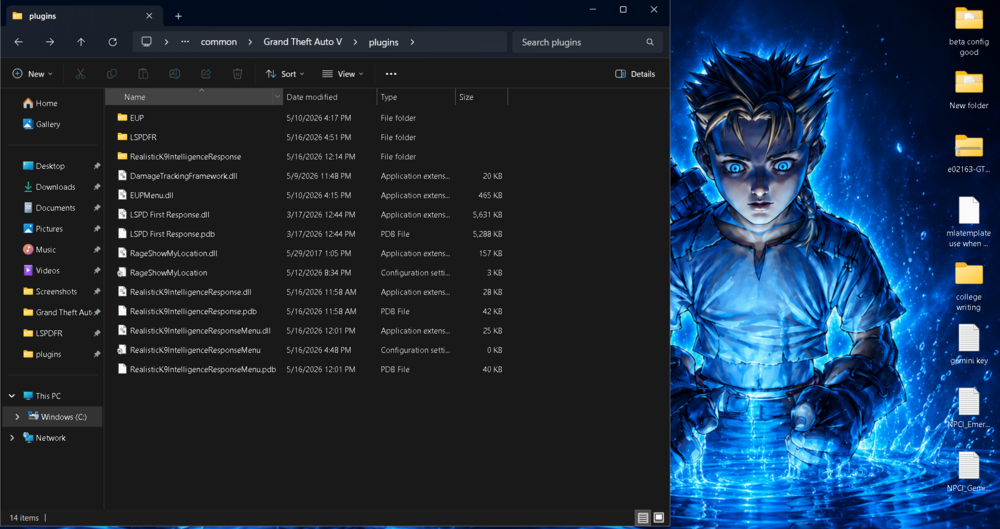Select LSPDFR folder in file list

tap(137, 137)
